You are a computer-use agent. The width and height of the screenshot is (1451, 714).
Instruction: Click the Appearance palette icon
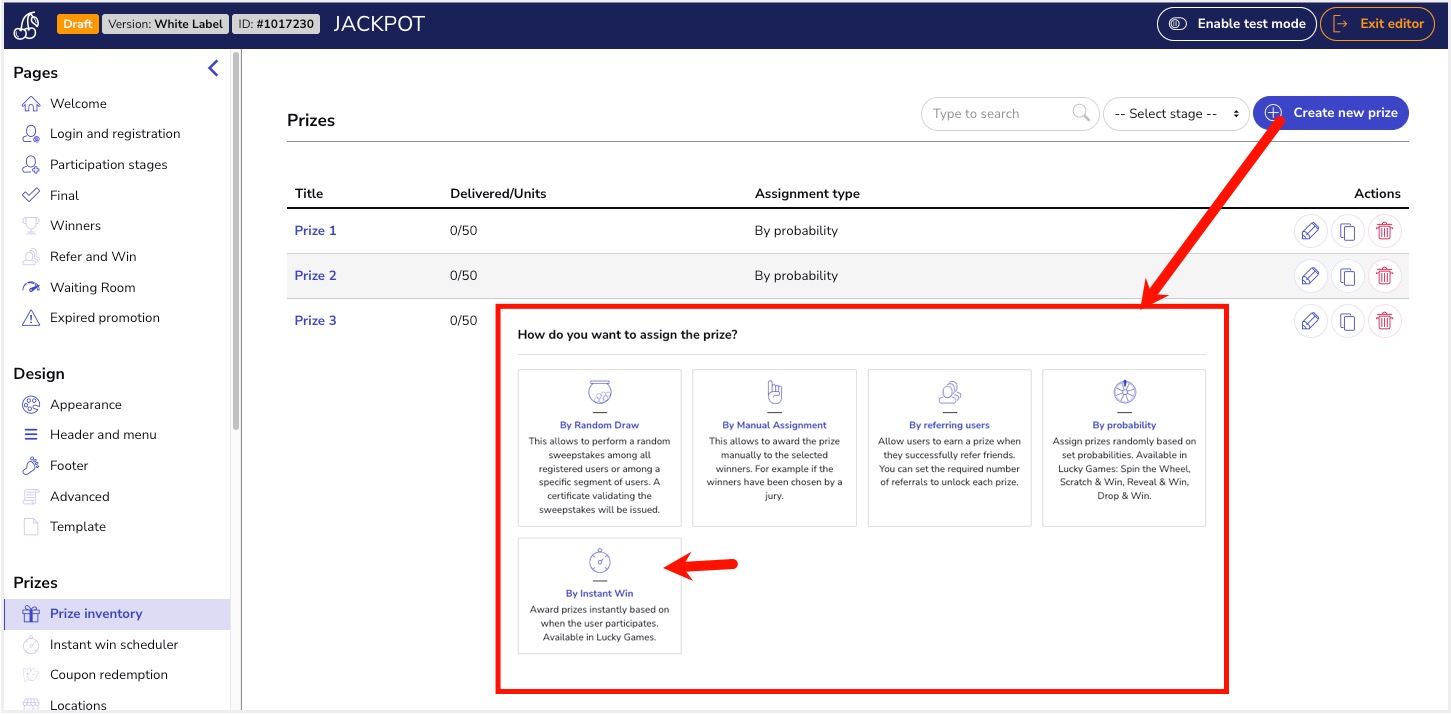pos(30,405)
